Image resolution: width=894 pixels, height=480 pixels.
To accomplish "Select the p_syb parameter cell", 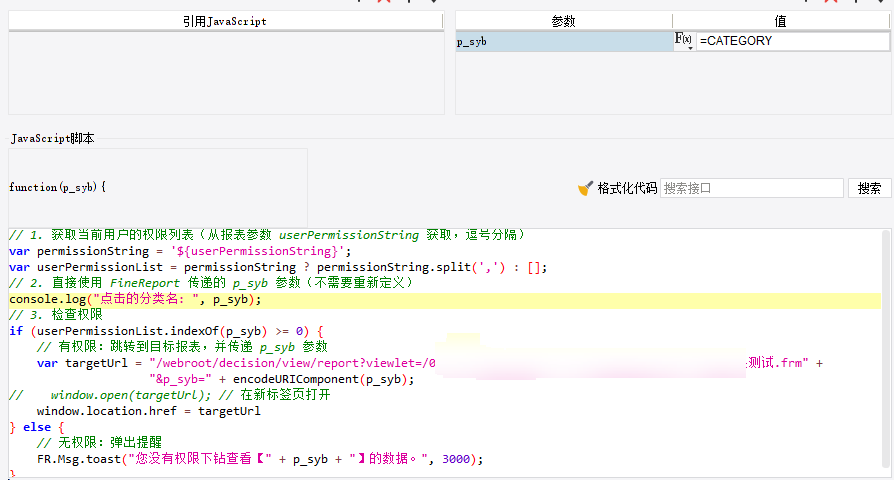I will (564, 41).
